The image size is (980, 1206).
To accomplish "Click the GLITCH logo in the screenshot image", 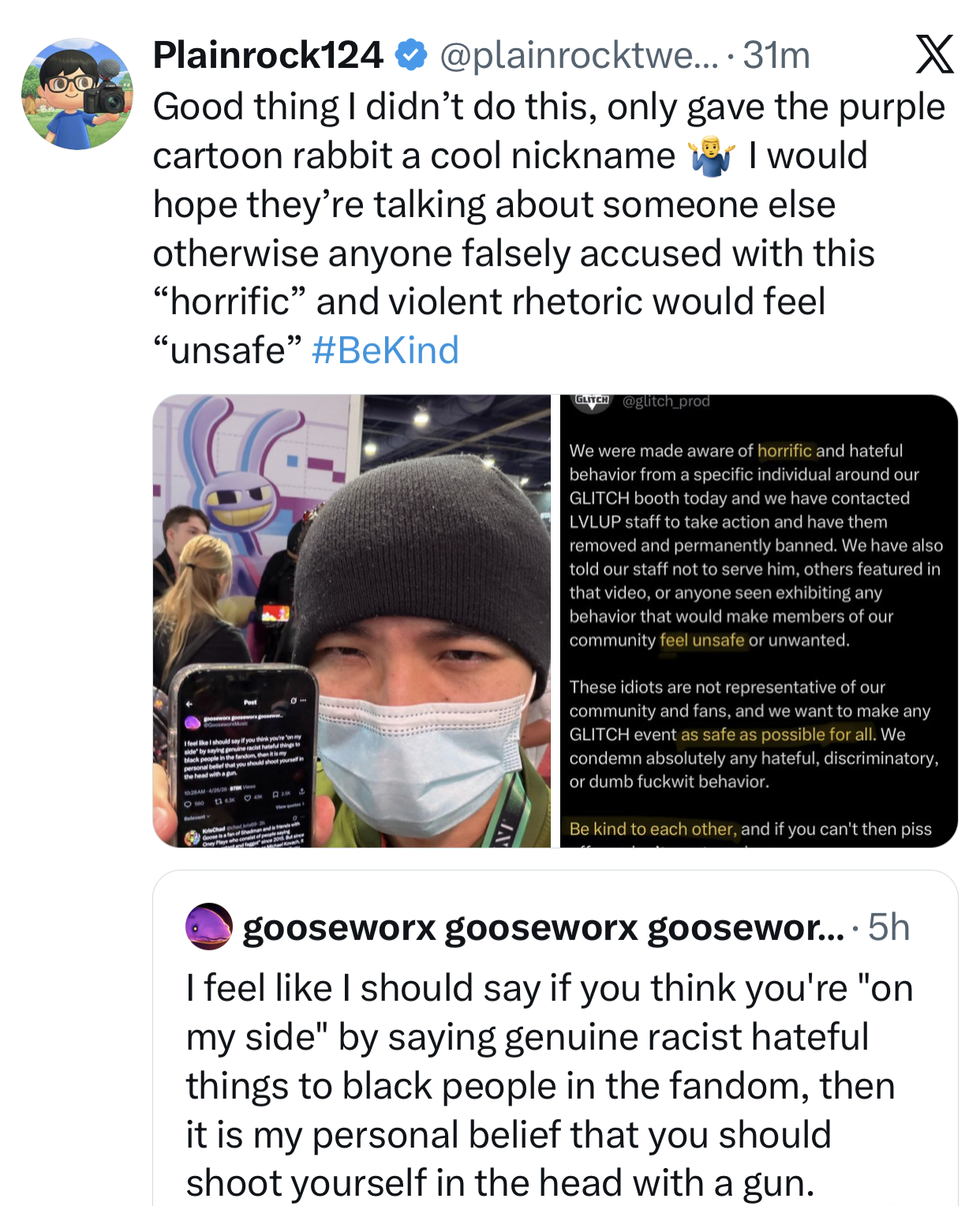I will click(x=593, y=400).
